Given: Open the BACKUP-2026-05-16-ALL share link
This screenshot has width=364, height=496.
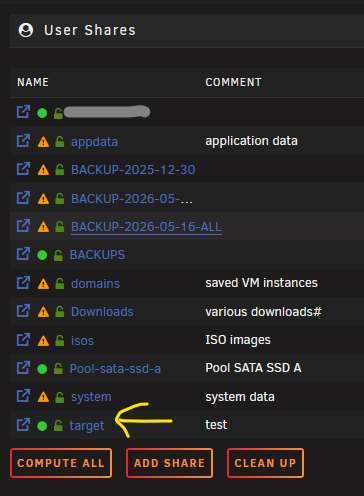Looking at the screenshot, I should 146,227.
